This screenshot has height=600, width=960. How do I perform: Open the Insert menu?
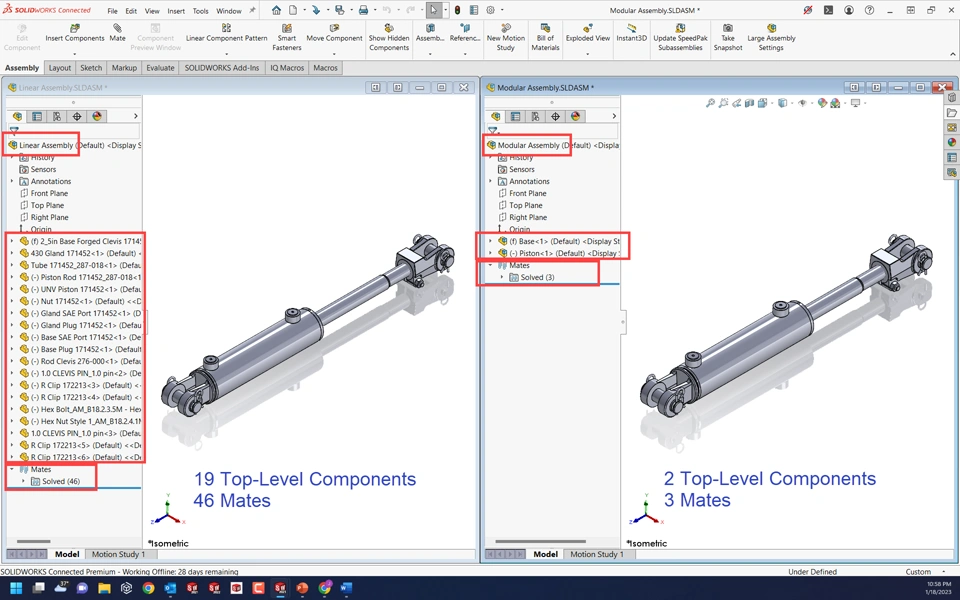tap(176, 11)
